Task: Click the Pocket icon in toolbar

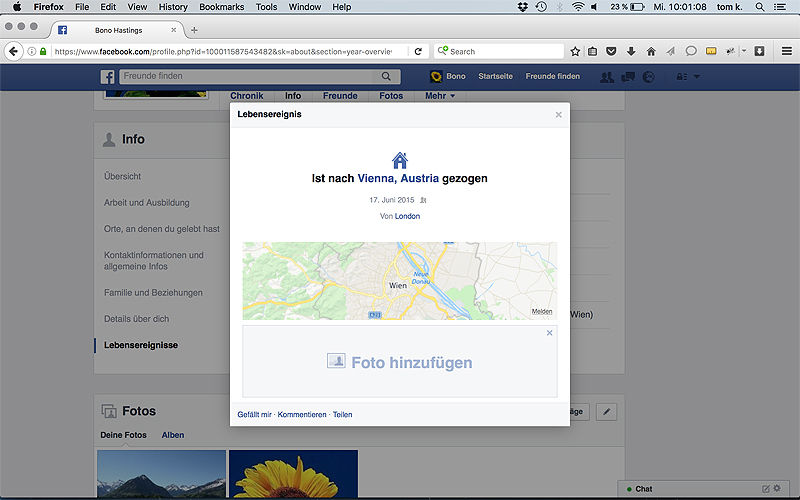Action: click(x=611, y=51)
